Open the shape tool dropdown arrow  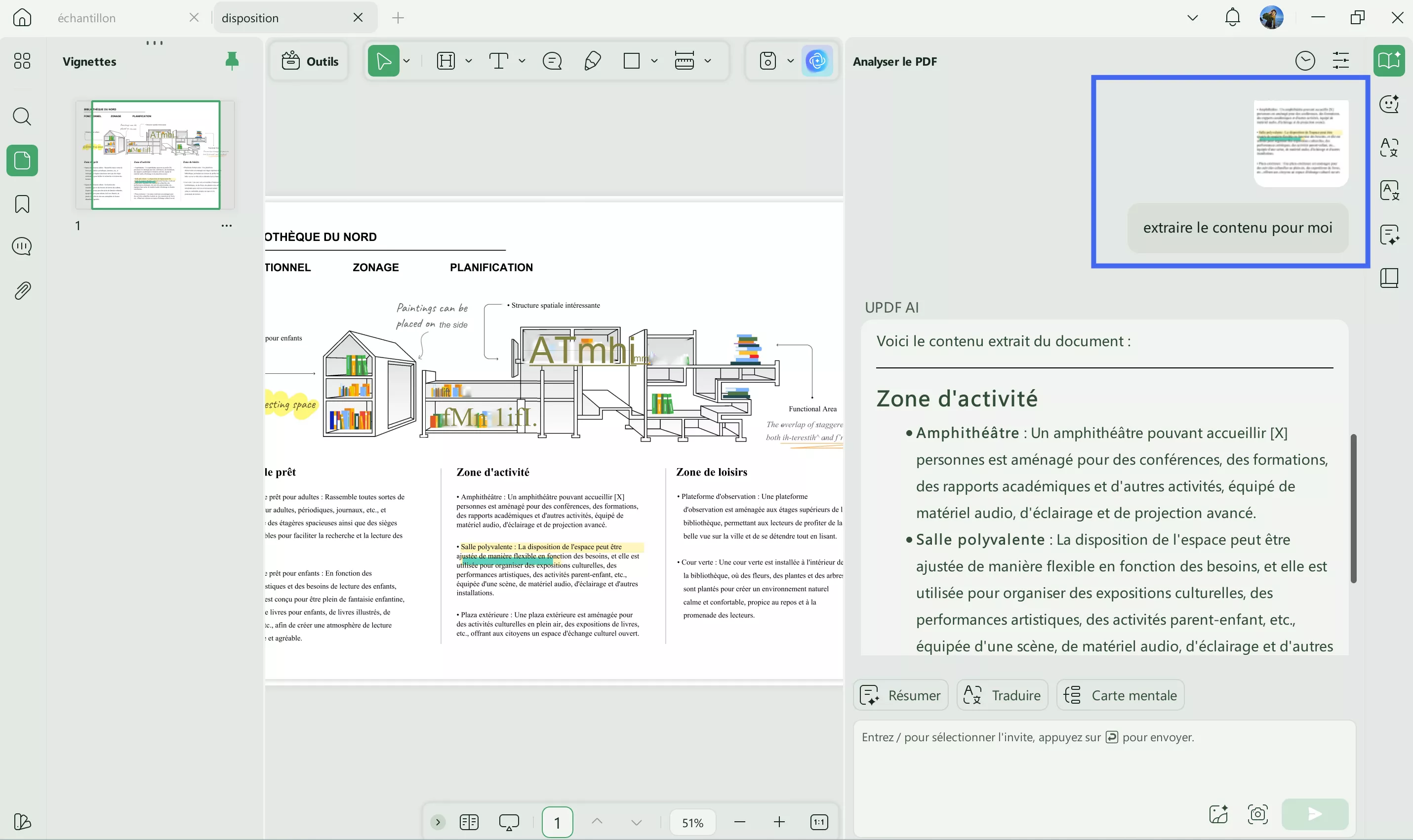(654, 61)
